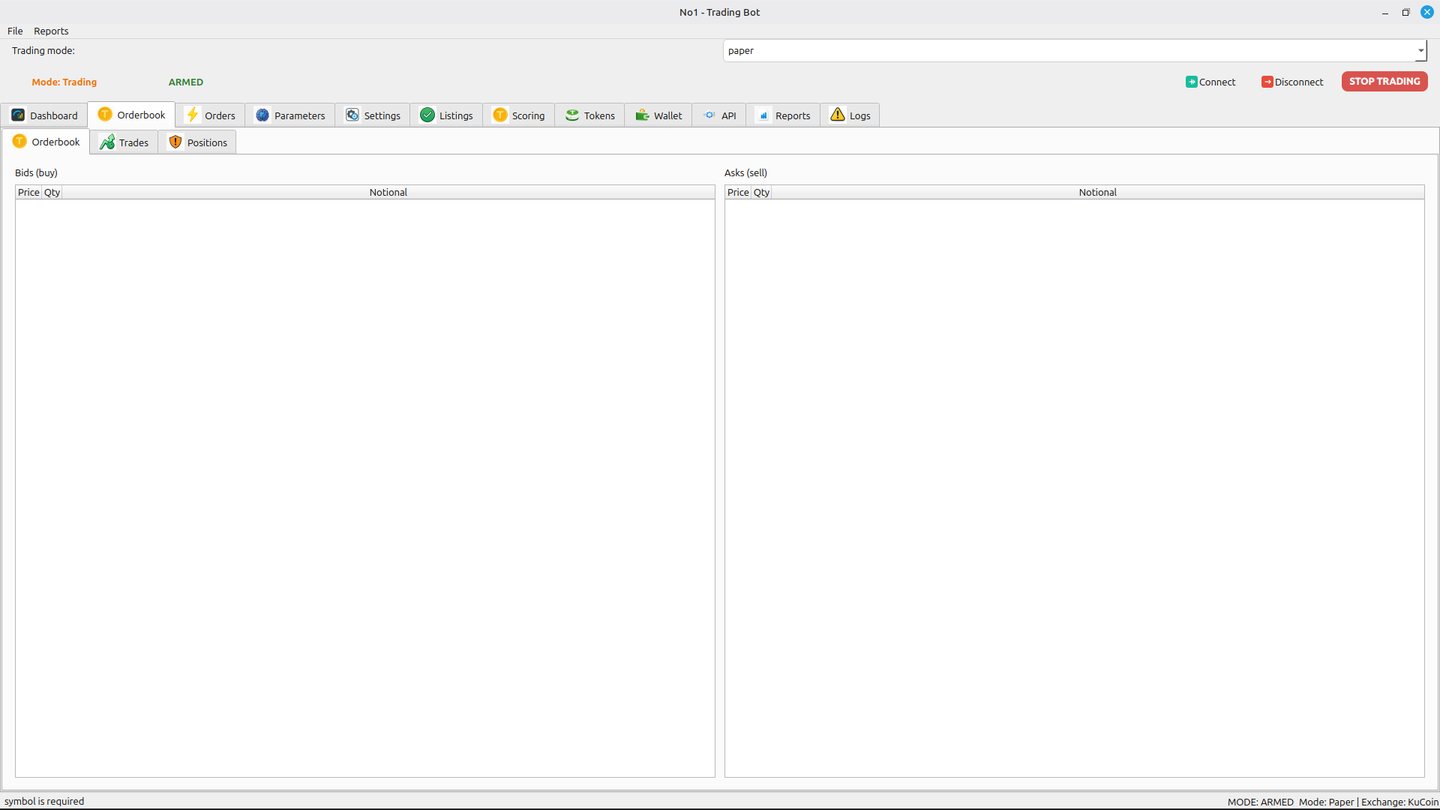
Task: Click the lightning bolt Orders icon
Action: [x=193, y=115]
